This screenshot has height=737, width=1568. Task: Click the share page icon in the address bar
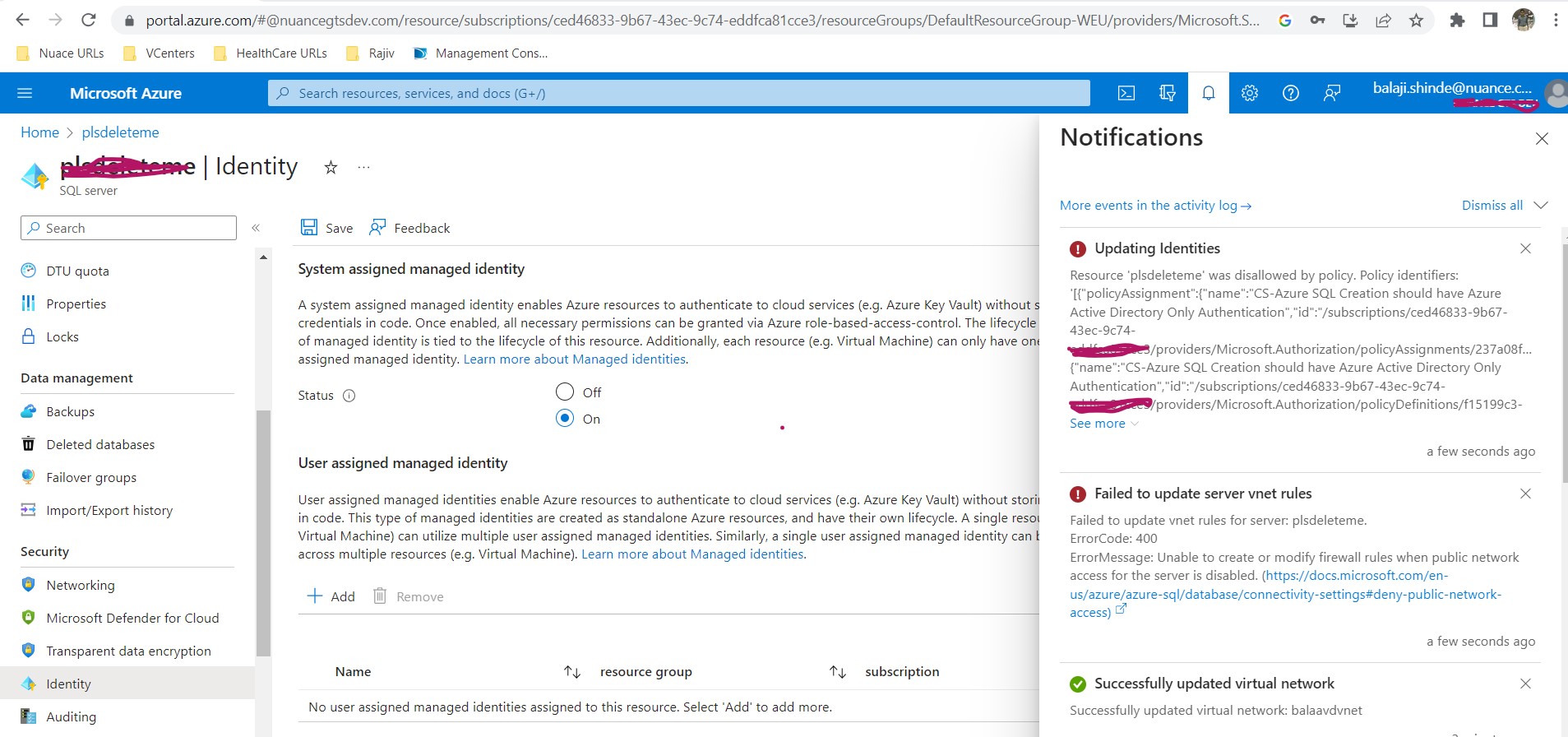pyautogui.click(x=1383, y=21)
